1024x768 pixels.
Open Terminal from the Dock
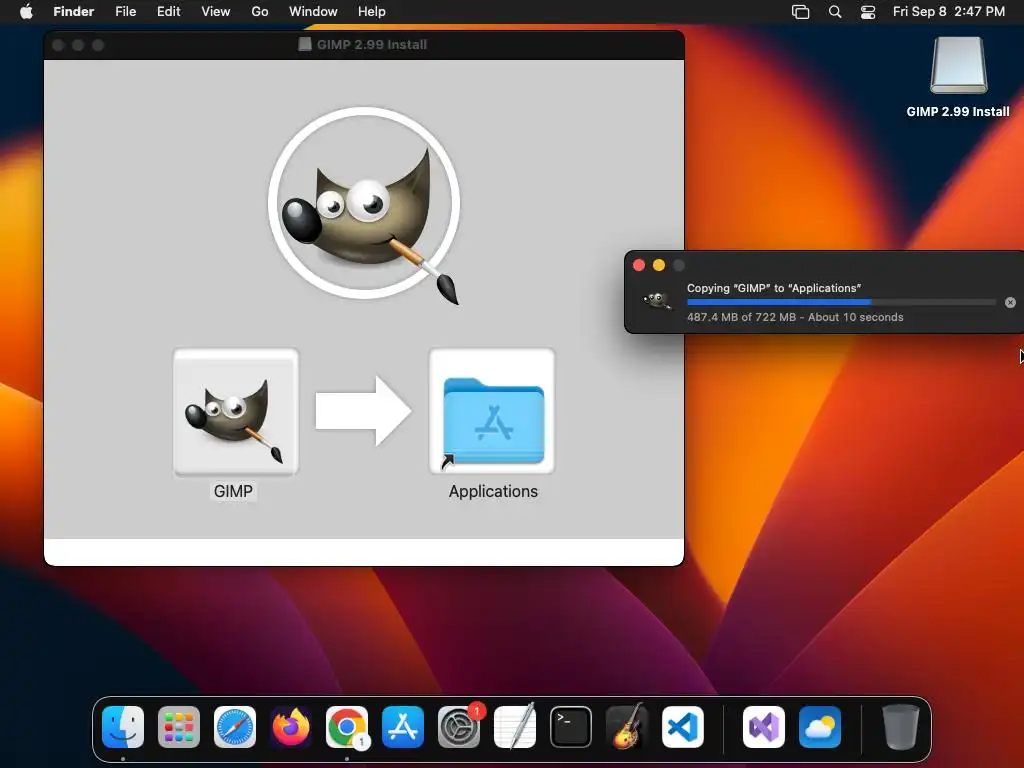coord(571,727)
